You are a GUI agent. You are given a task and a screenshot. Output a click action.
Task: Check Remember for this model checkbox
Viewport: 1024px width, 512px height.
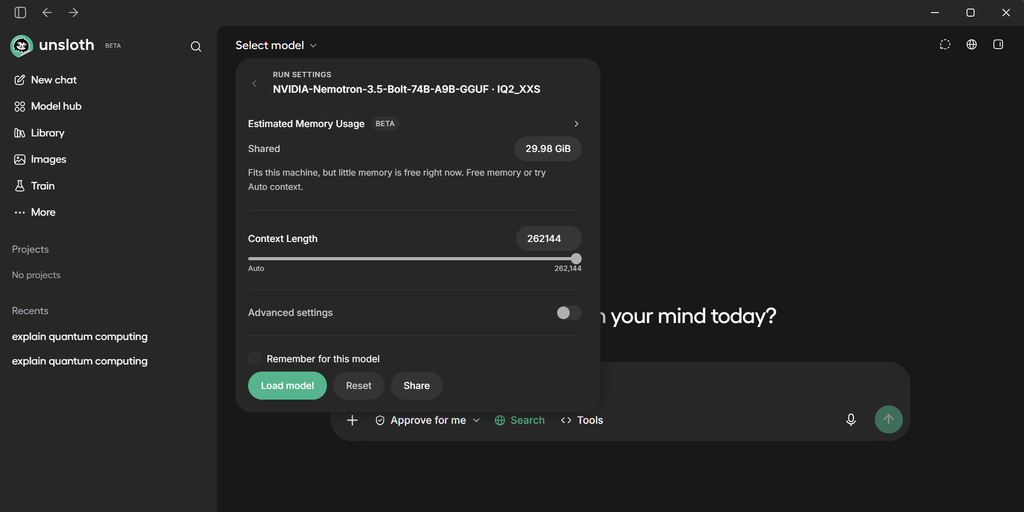(x=254, y=359)
